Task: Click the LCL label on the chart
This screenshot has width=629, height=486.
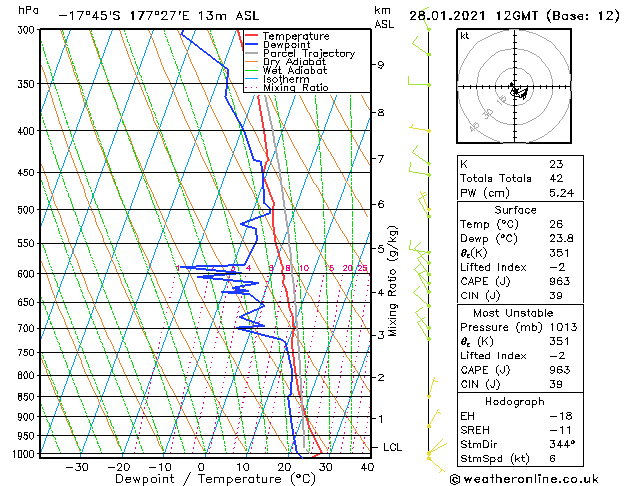Action: 392,447
